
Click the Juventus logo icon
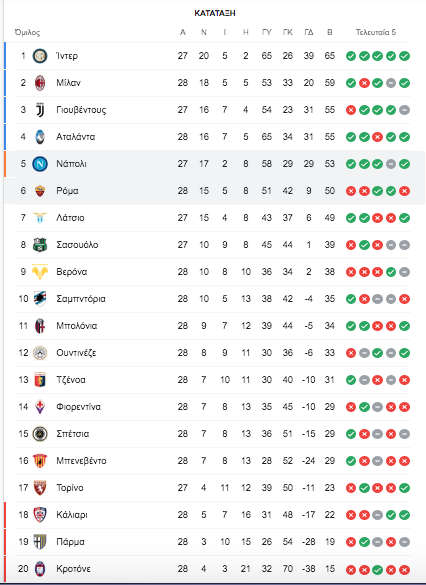click(x=40, y=110)
